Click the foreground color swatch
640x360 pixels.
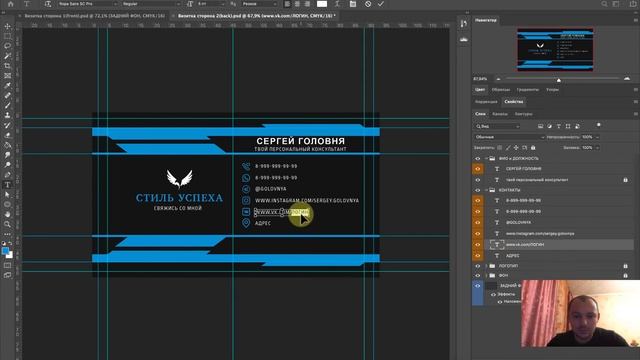point(5,251)
